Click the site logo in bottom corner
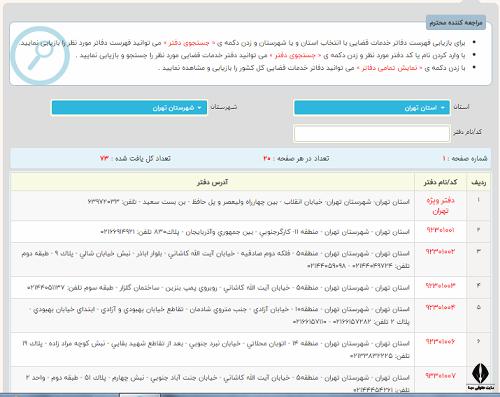Viewport: 500px width, 397px height. pos(480,377)
